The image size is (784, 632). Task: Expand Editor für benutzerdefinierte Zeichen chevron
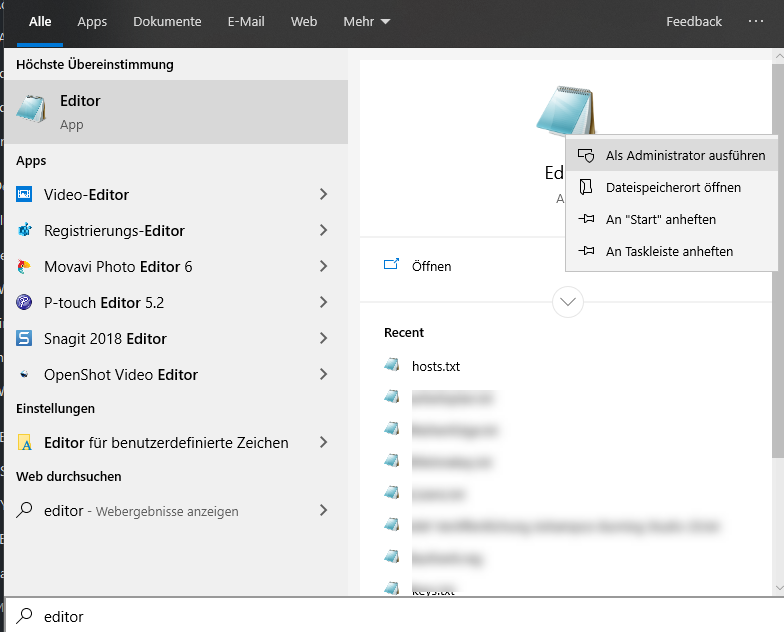[324, 442]
